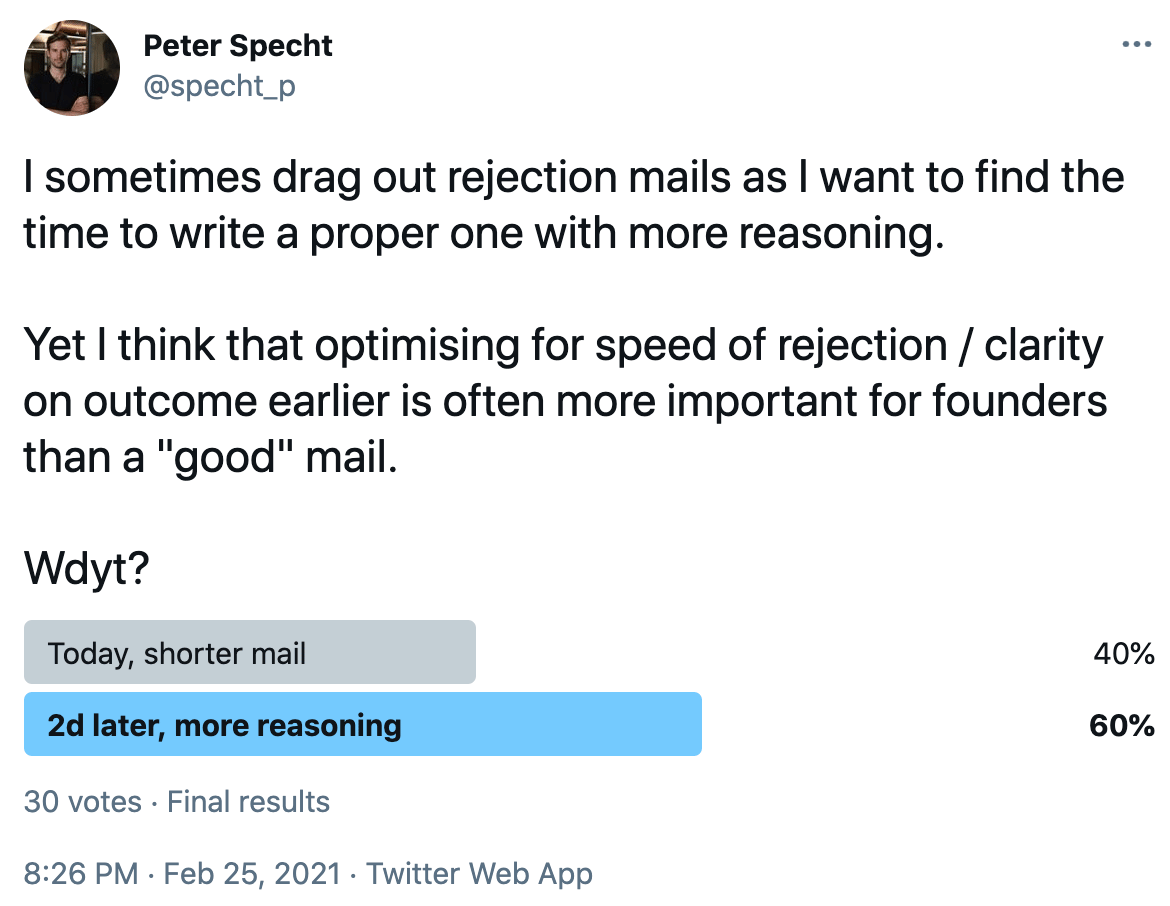Click the 'Final results' label
This screenshot has height=906, width=1170.
[248, 802]
